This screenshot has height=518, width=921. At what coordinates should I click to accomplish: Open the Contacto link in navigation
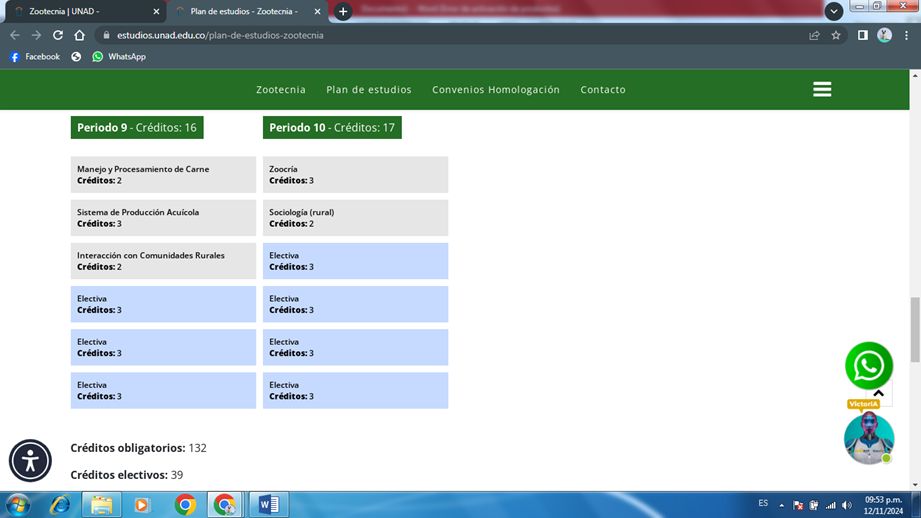click(603, 89)
